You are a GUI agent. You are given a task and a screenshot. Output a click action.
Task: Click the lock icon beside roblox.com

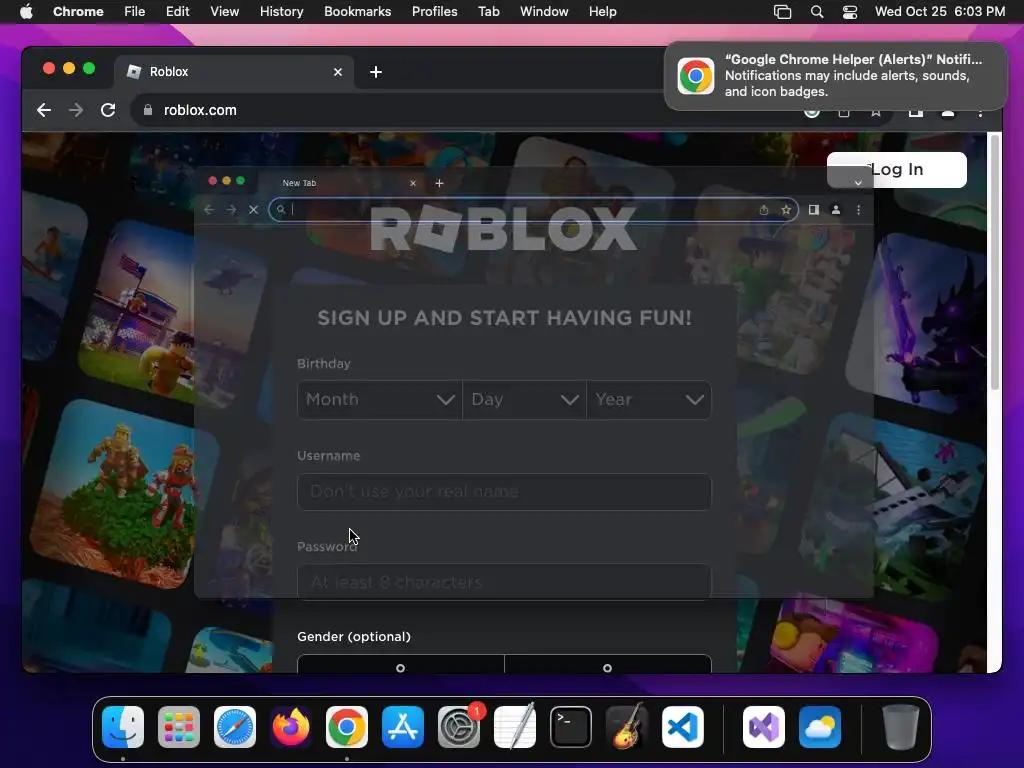148,110
